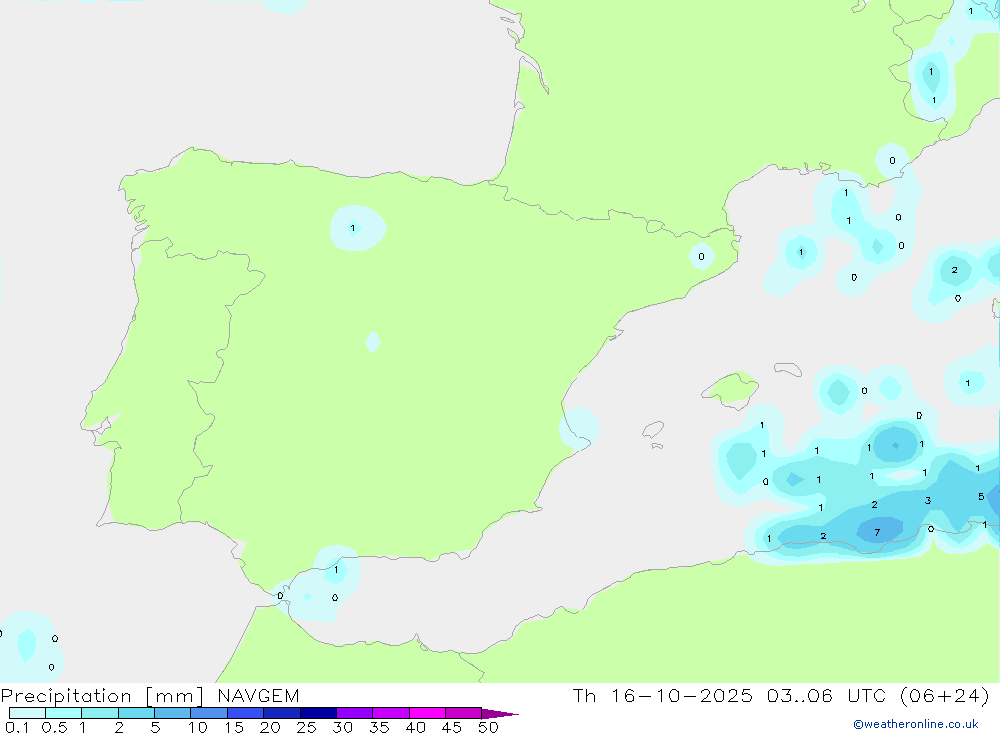Click the "NAVGEM" model name text

(x=258, y=695)
